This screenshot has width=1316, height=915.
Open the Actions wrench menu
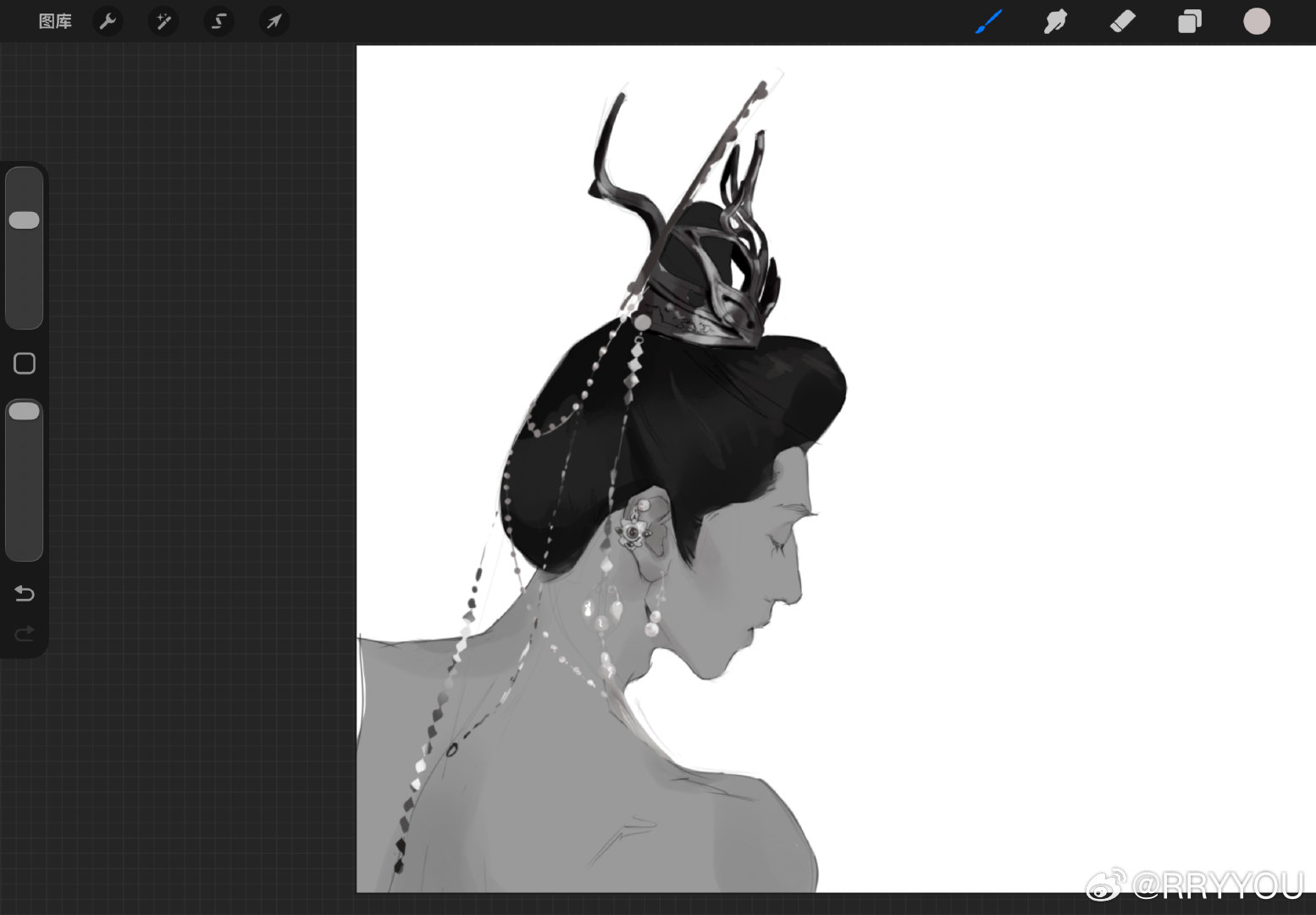(108, 21)
